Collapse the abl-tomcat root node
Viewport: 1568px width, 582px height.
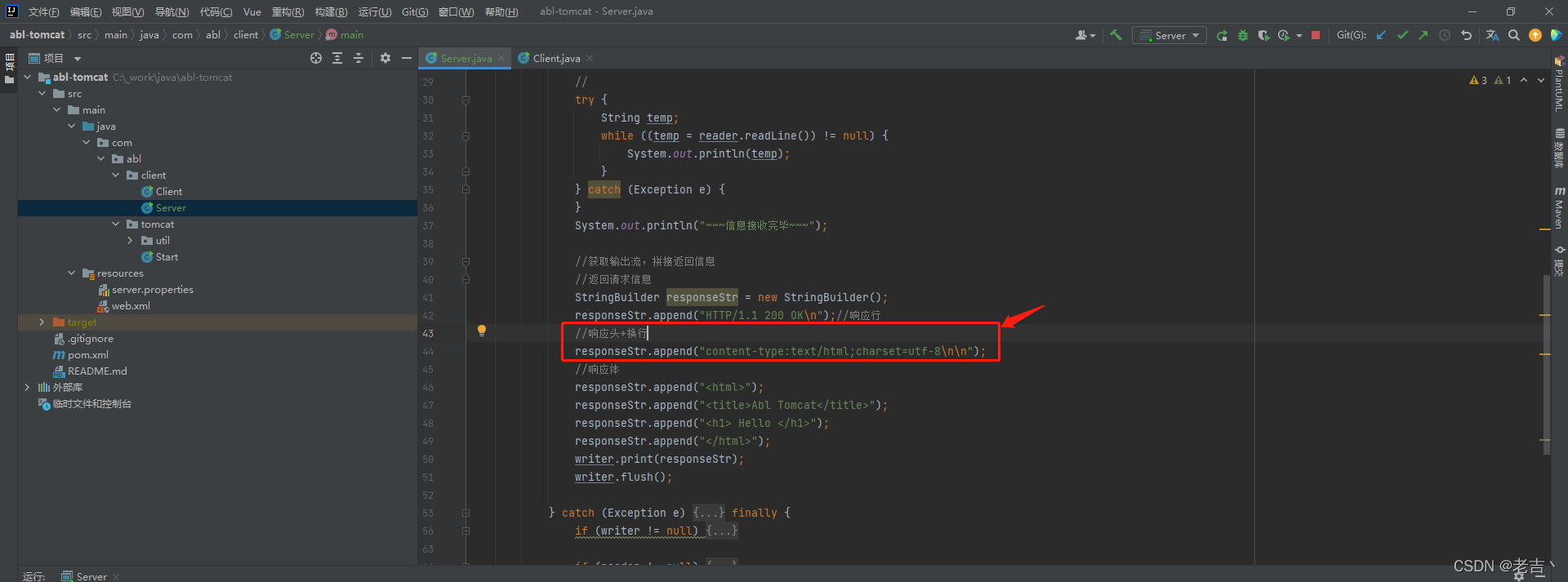[x=28, y=77]
